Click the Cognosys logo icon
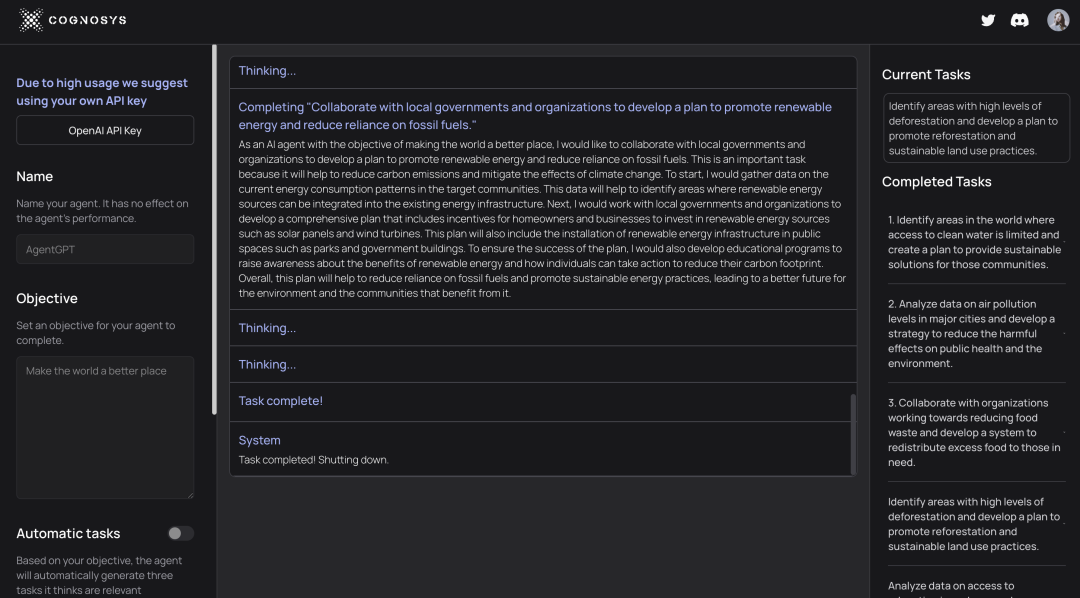This screenshot has width=1080, height=598. 31,20
